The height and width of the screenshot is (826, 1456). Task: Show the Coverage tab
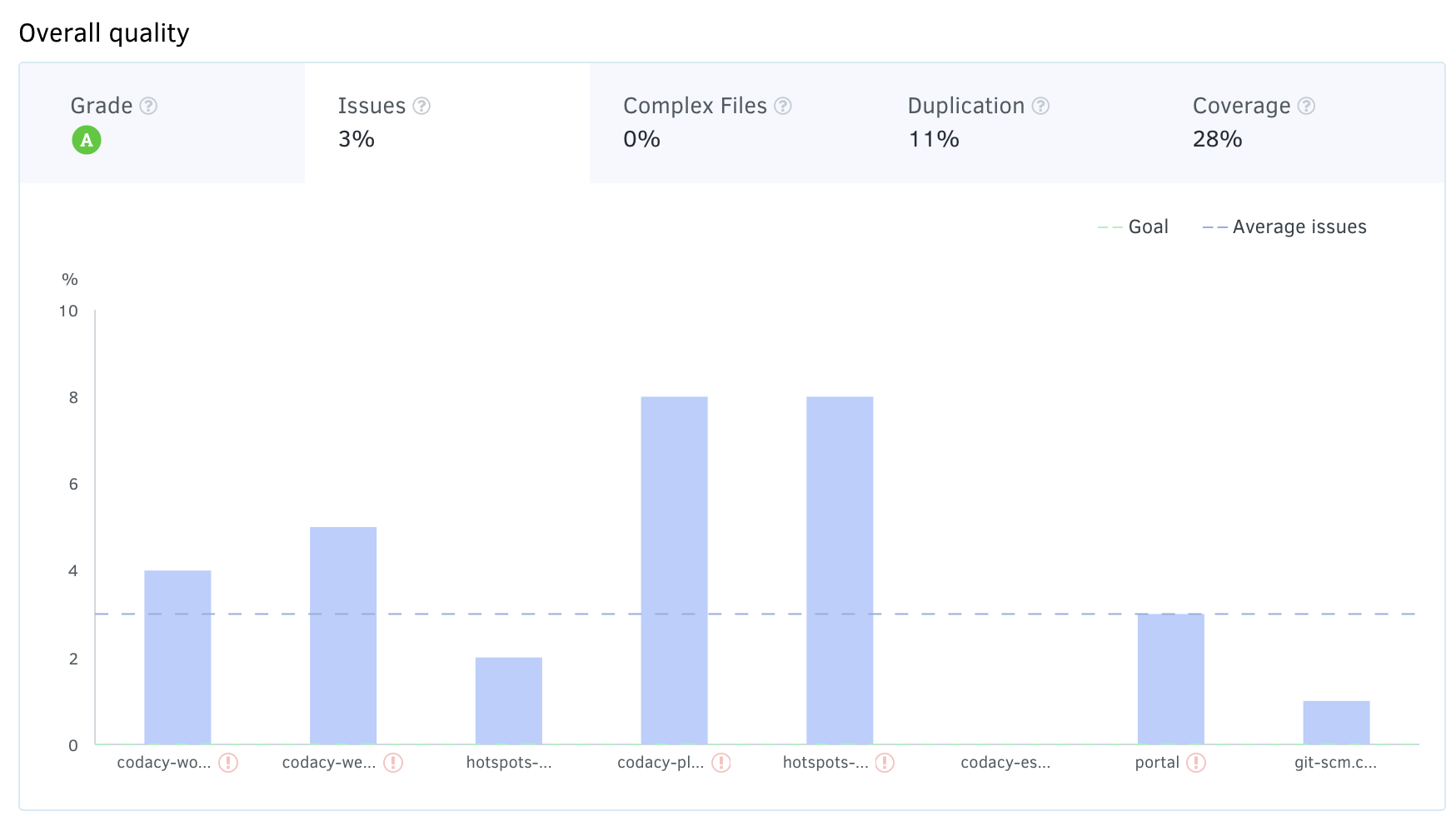tap(1301, 122)
